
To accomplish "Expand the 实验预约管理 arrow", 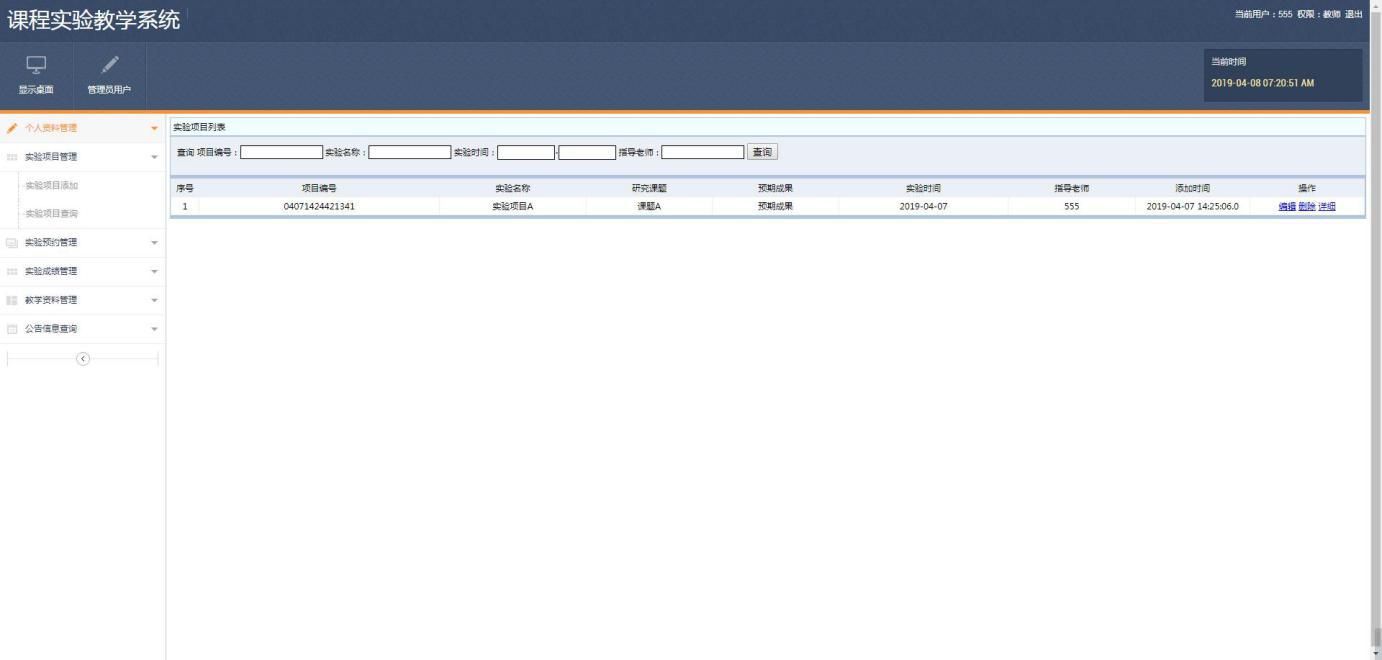I will click(x=154, y=243).
